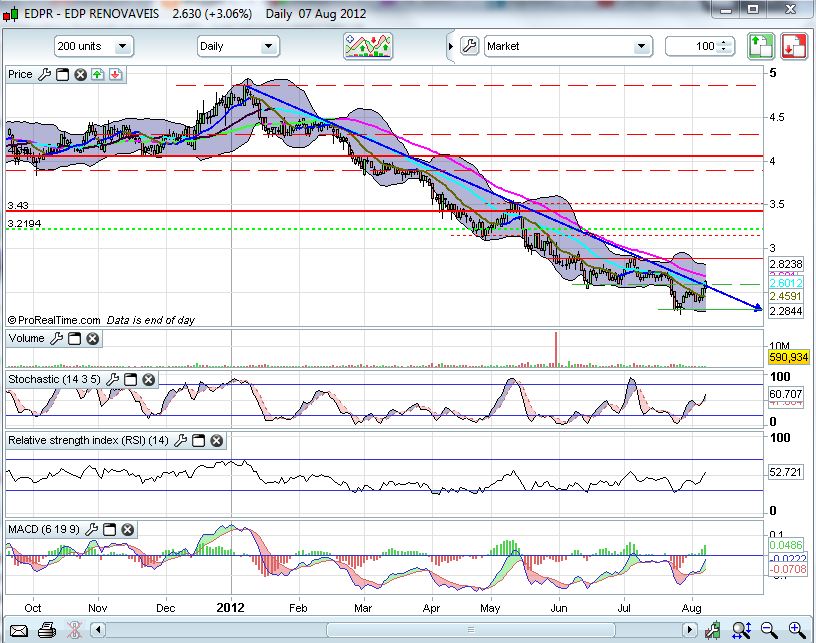Open the Daily timeframe dropdown
This screenshot has height=643, width=816.
pos(238,46)
